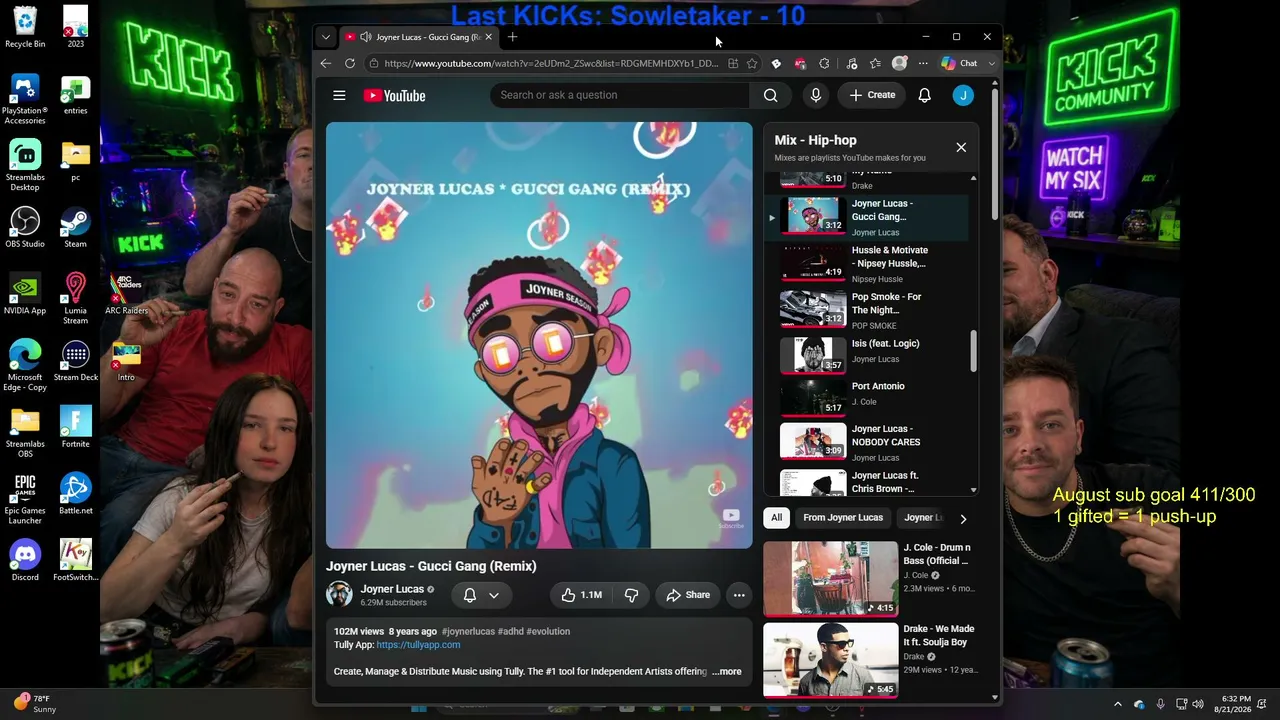Open Battle.net desktop icon
This screenshot has height=720, width=1280.
coord(75,494)
